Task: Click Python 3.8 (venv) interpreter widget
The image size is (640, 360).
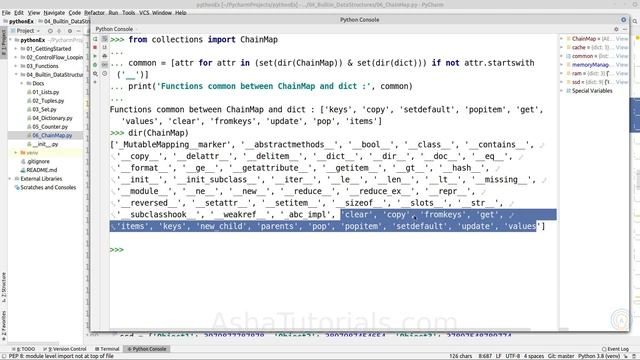Action: coord(599,356)
